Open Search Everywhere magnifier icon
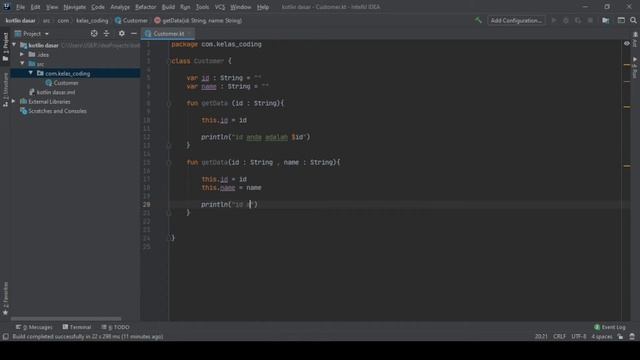Viewport: 640px width, 360px height. tap(633, 20)
